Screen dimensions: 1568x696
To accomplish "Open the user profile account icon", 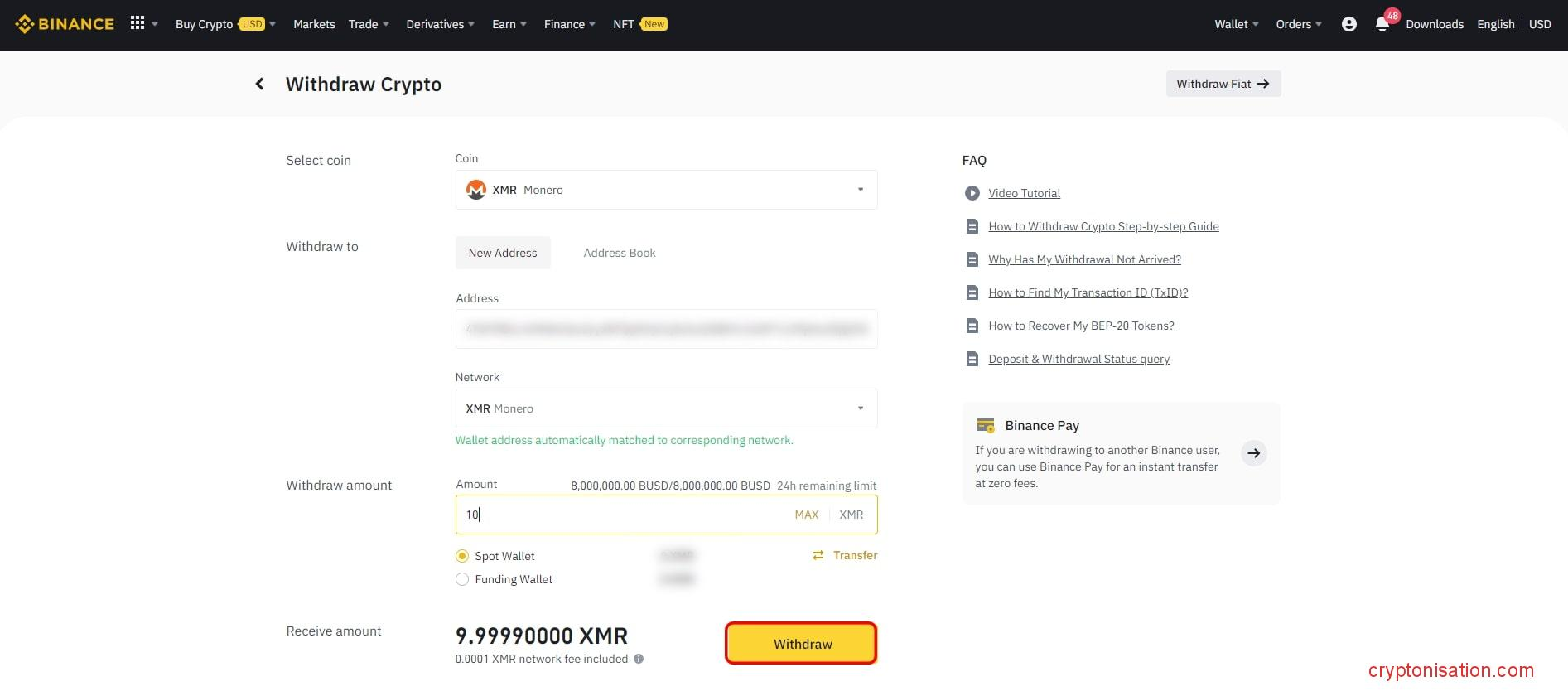I will point(1348,24).
